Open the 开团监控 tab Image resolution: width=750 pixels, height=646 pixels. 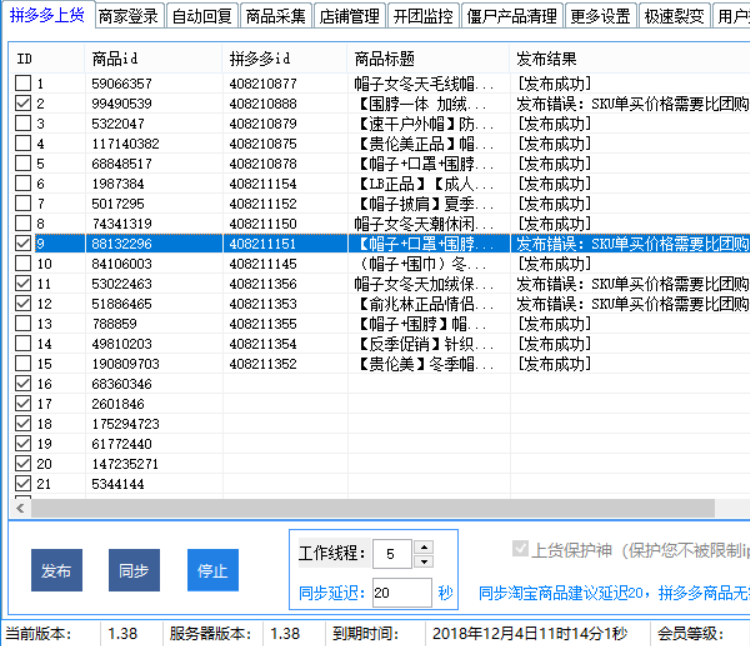(423, 16)
